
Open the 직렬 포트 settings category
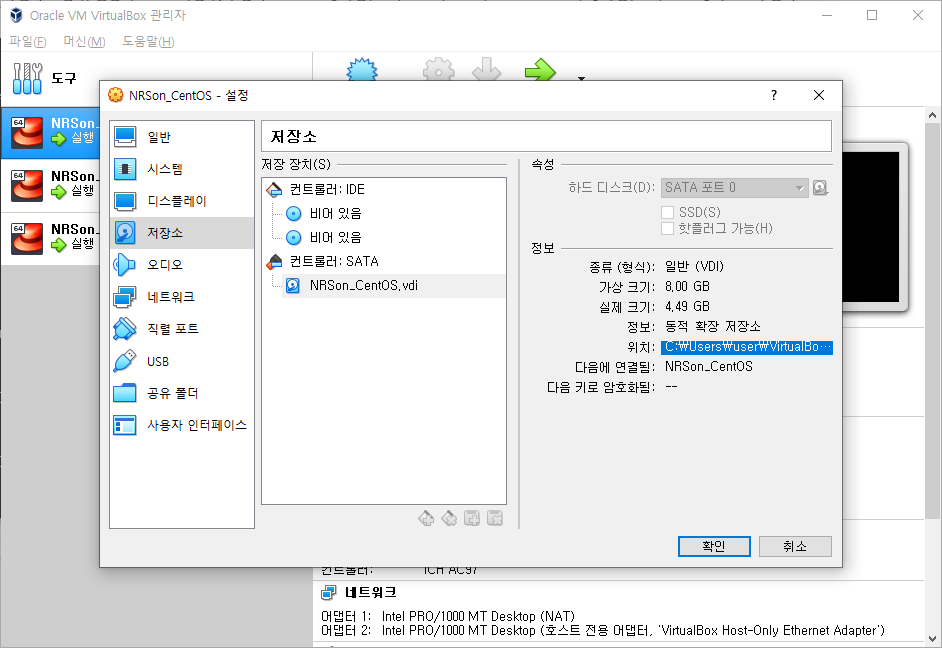point(182,329)
